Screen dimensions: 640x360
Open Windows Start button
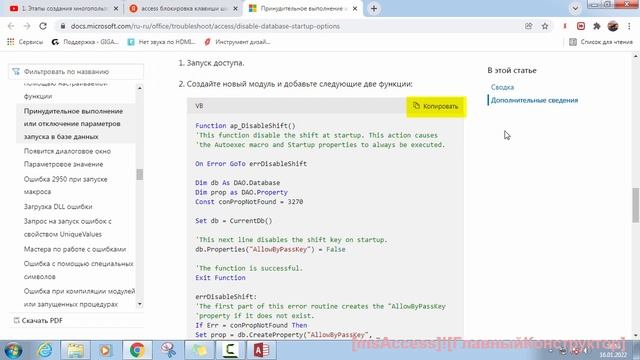13,350
